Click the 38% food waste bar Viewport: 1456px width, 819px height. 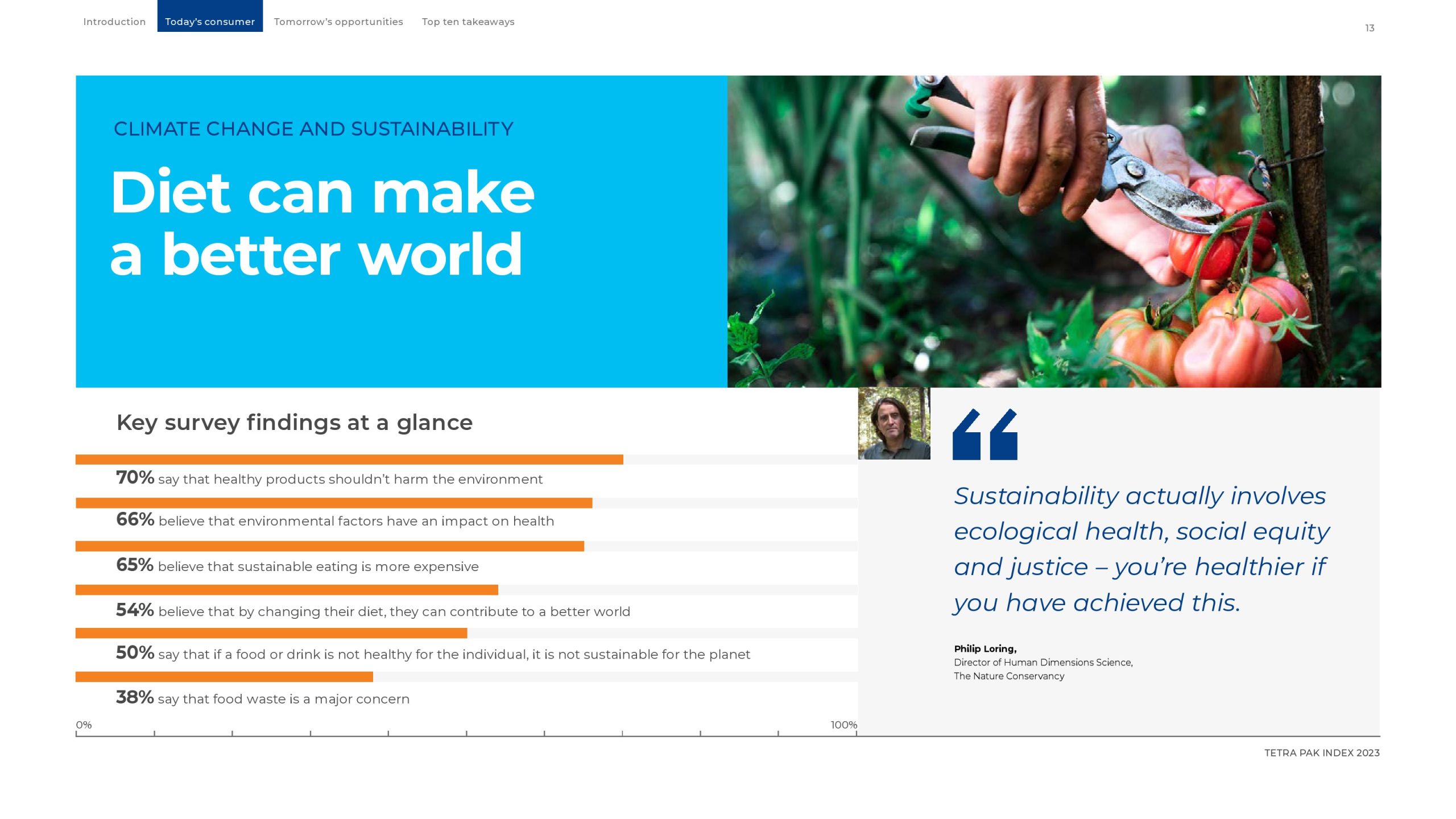(224, 677)
